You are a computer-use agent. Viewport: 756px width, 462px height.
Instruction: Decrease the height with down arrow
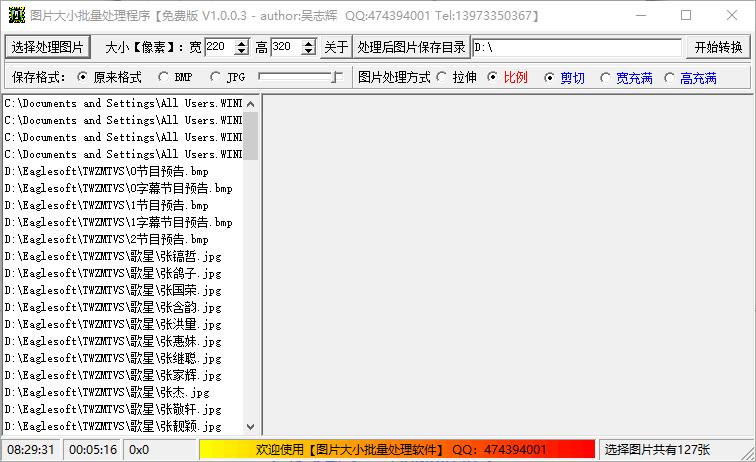309,51
